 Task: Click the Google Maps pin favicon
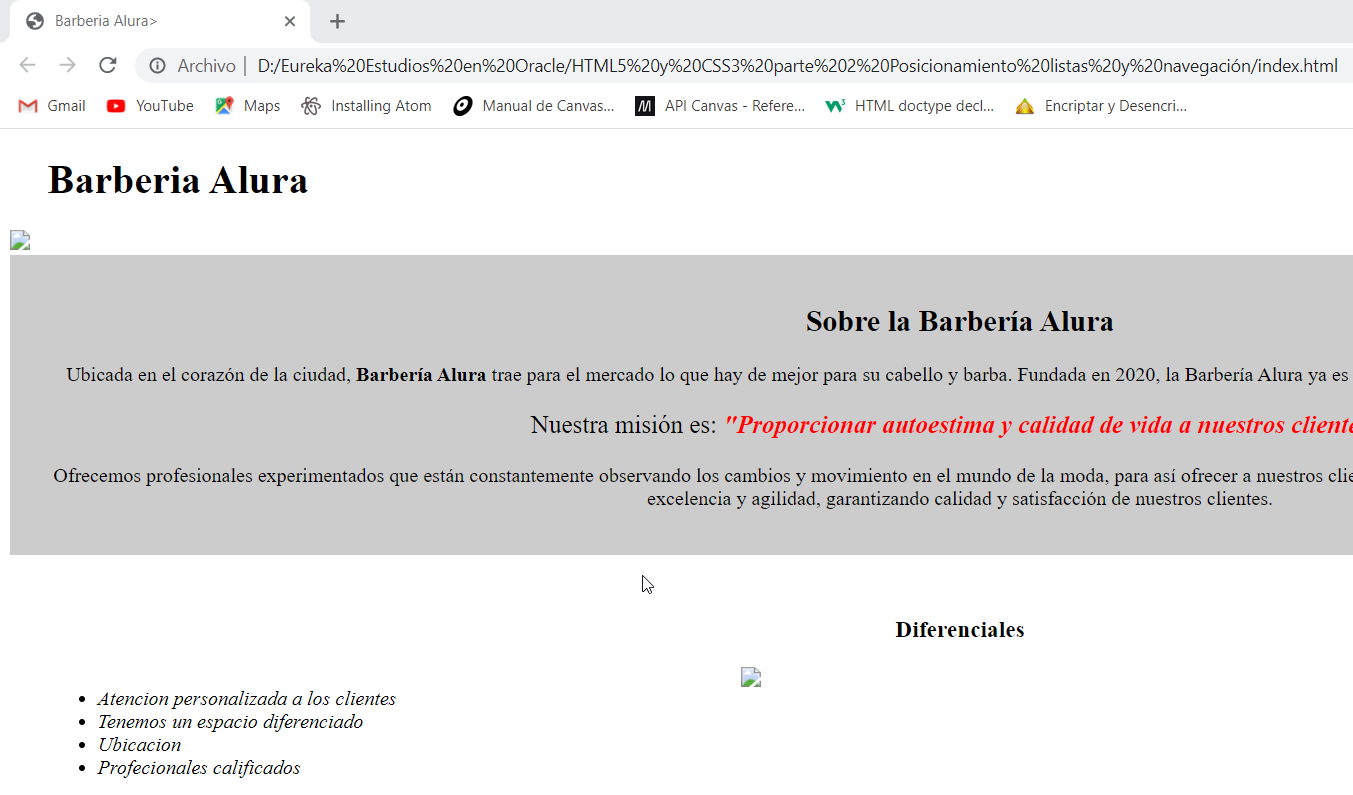tap(224, 106)
